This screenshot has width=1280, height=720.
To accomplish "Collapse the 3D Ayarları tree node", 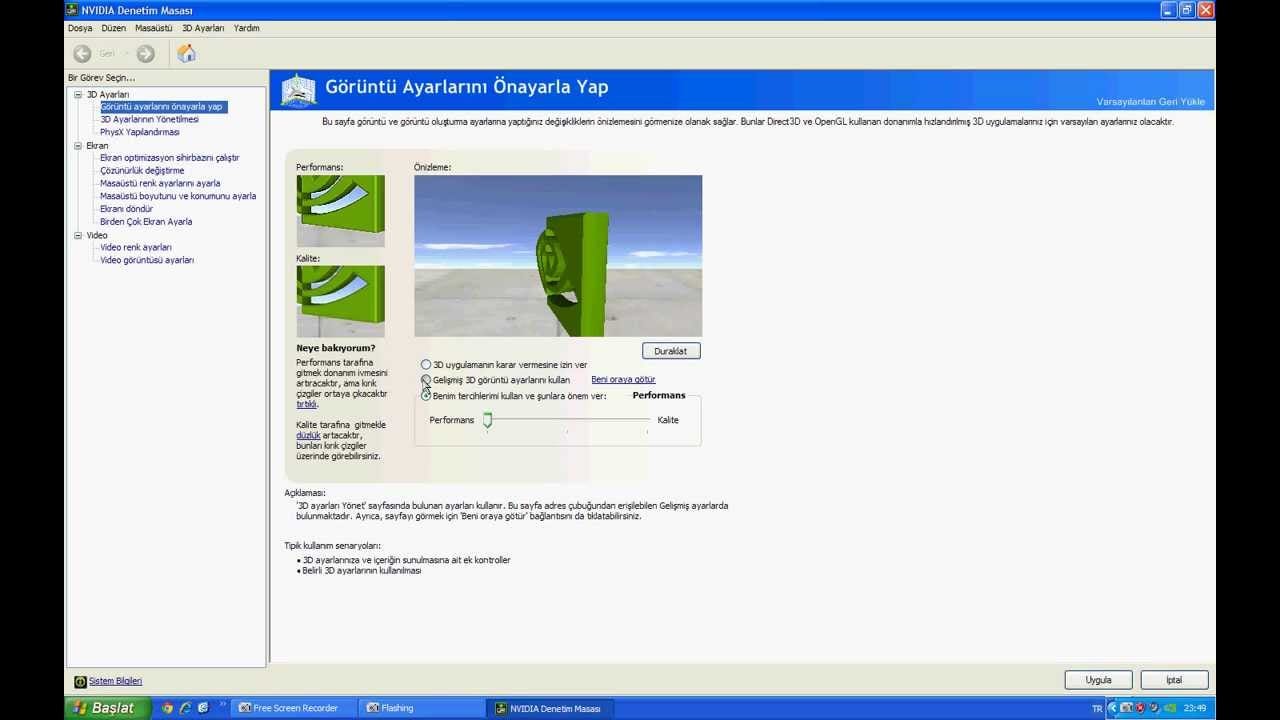I will coord(78,94).
